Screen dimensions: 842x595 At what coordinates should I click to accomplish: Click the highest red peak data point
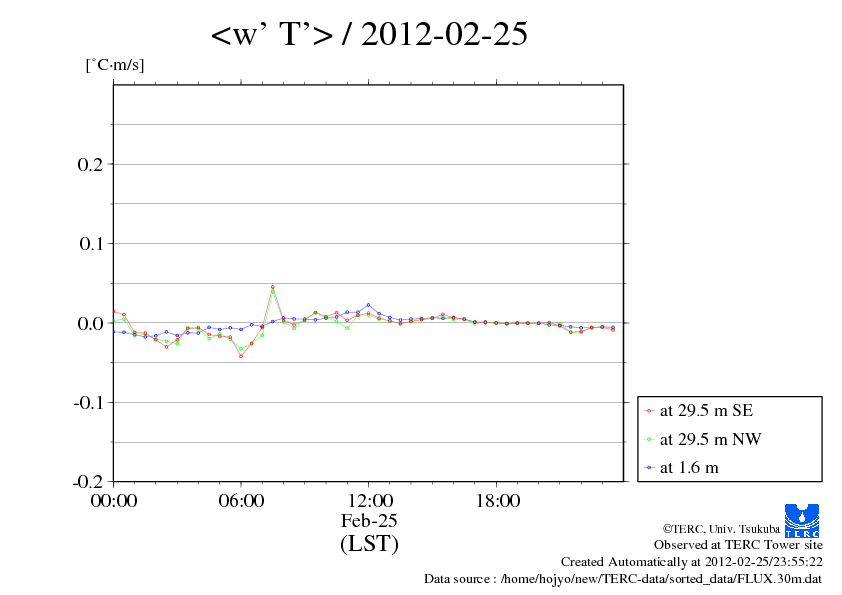[x=272, y=287]
